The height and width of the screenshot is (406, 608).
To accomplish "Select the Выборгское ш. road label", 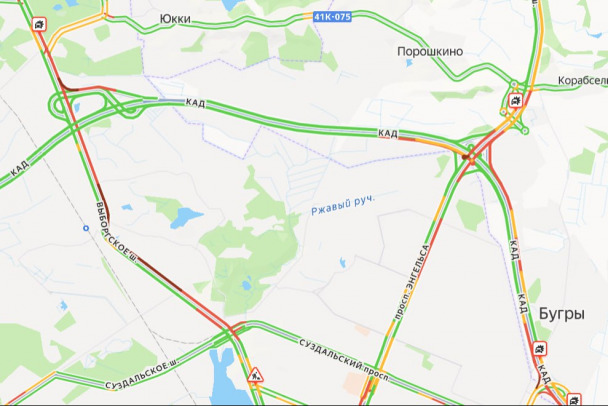I will [117, 233].
